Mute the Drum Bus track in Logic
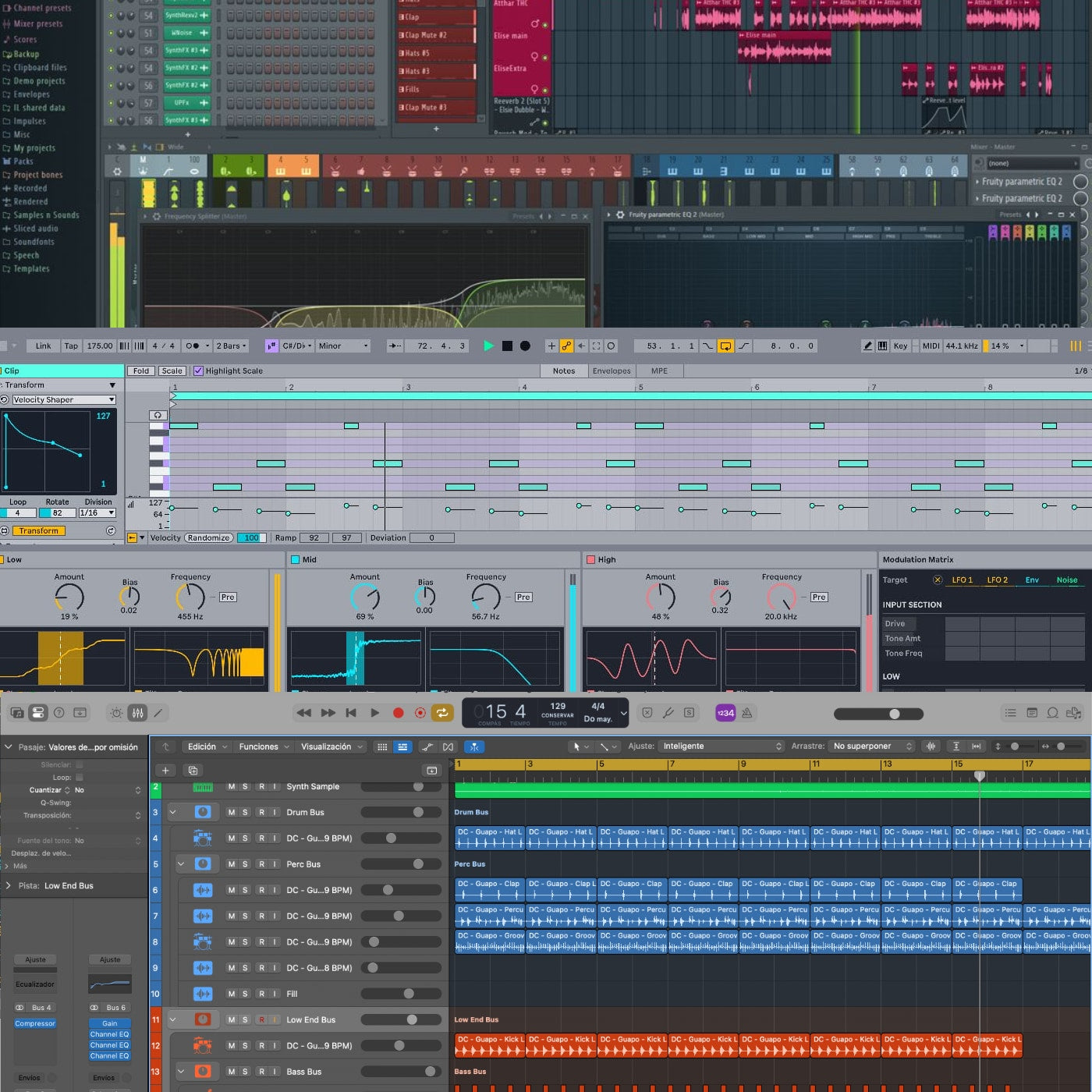Image resolution: width=1092 pixels, height=1092 pixels. (x=231, y=812)
